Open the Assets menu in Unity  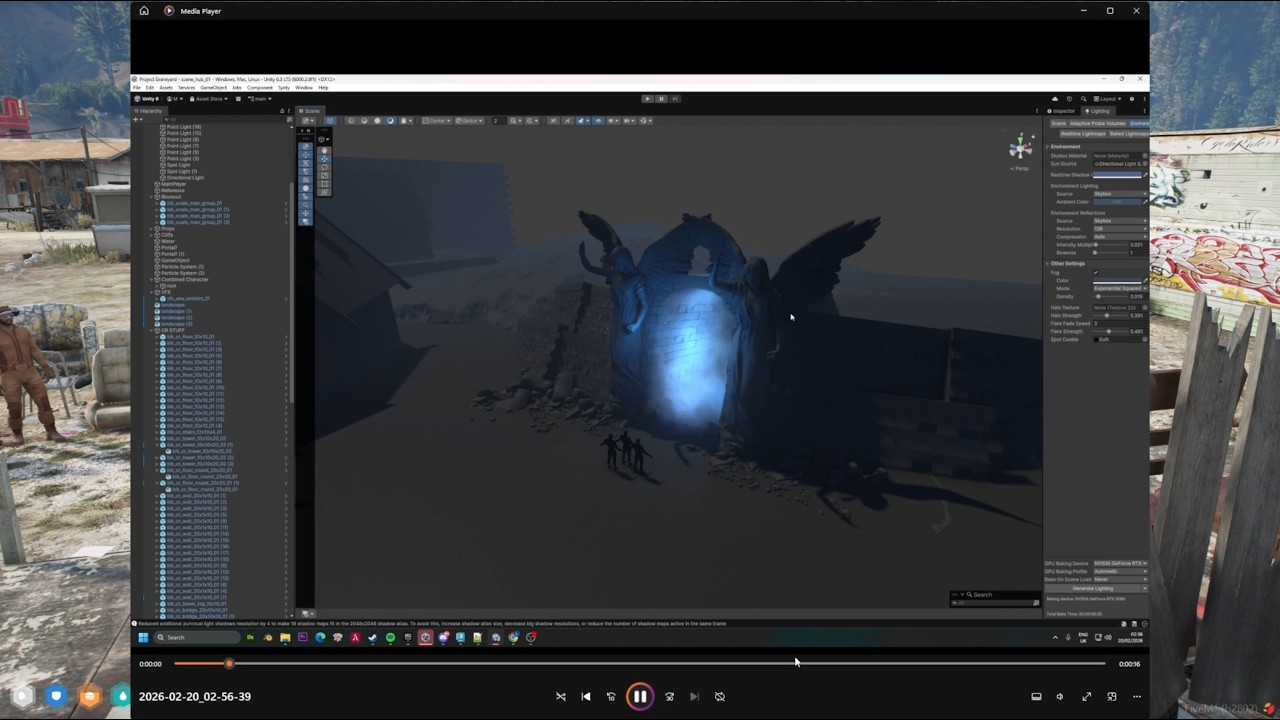coord(166,88)
